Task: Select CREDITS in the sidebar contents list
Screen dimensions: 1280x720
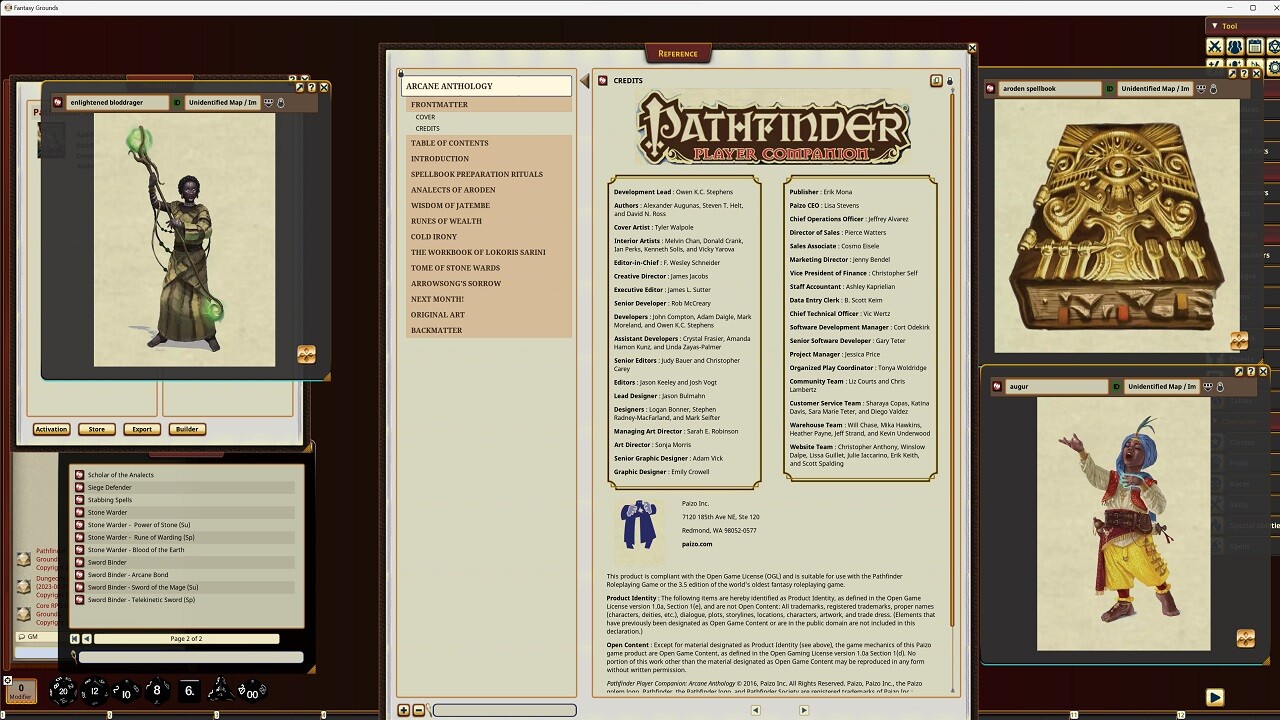Action: click(x=426, y=128)
